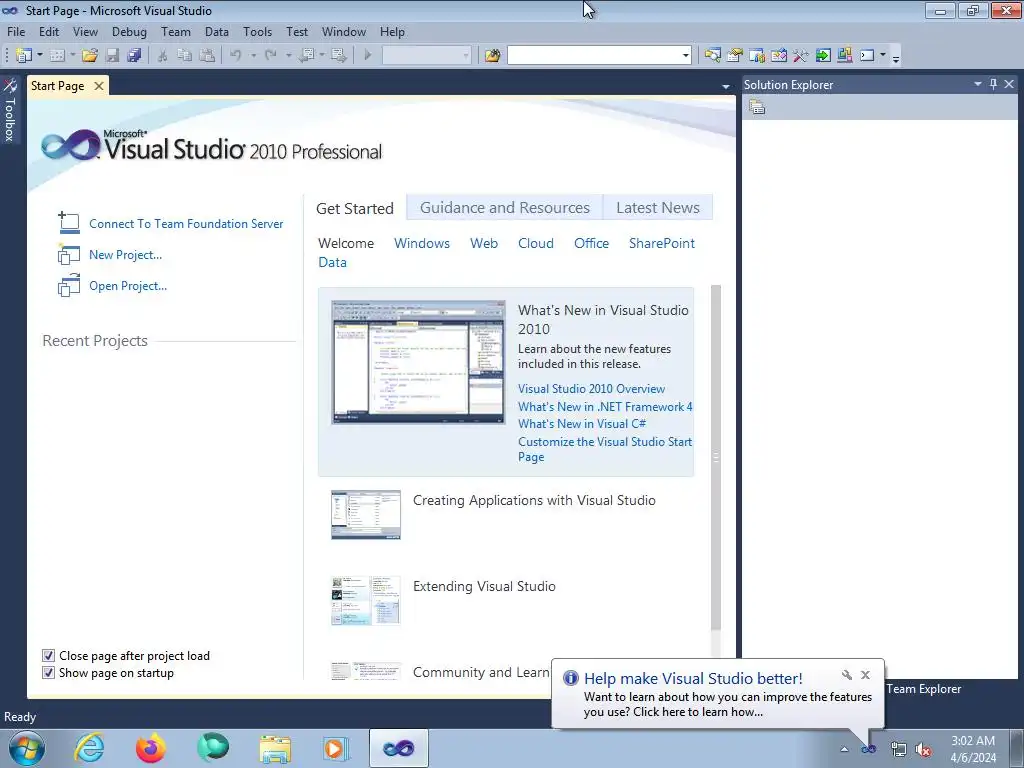Click inside the Find combo box field

tap(594, 56)
